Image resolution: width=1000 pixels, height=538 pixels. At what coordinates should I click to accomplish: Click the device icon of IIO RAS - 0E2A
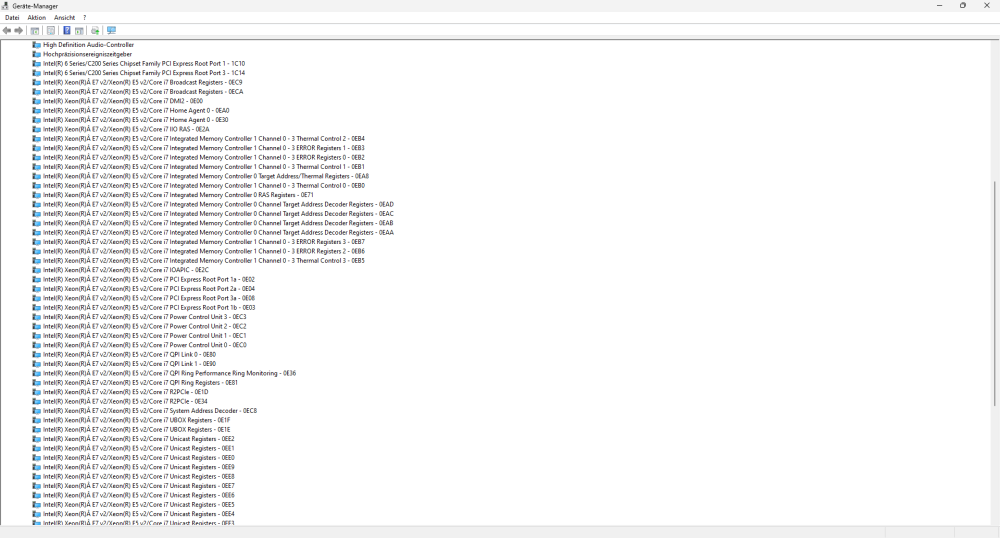(37, 129)
